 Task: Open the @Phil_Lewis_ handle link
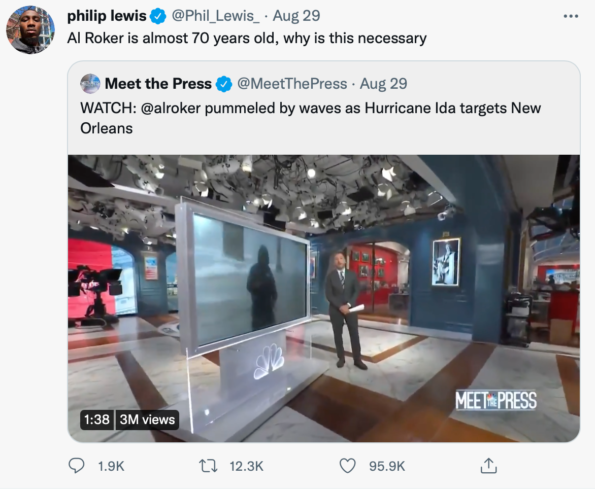click(216, 16)
